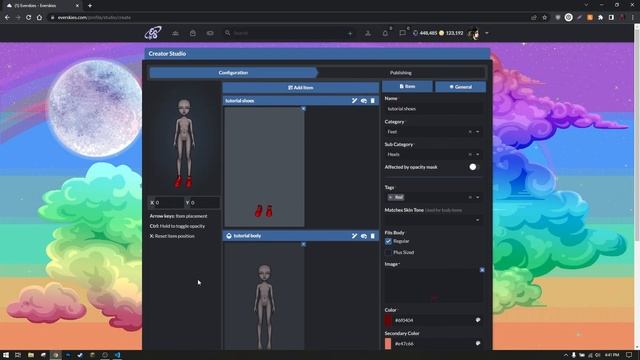Viewport: 640px width, 360px height.
Task: Click the Name input field
Action: pos(433,109)
